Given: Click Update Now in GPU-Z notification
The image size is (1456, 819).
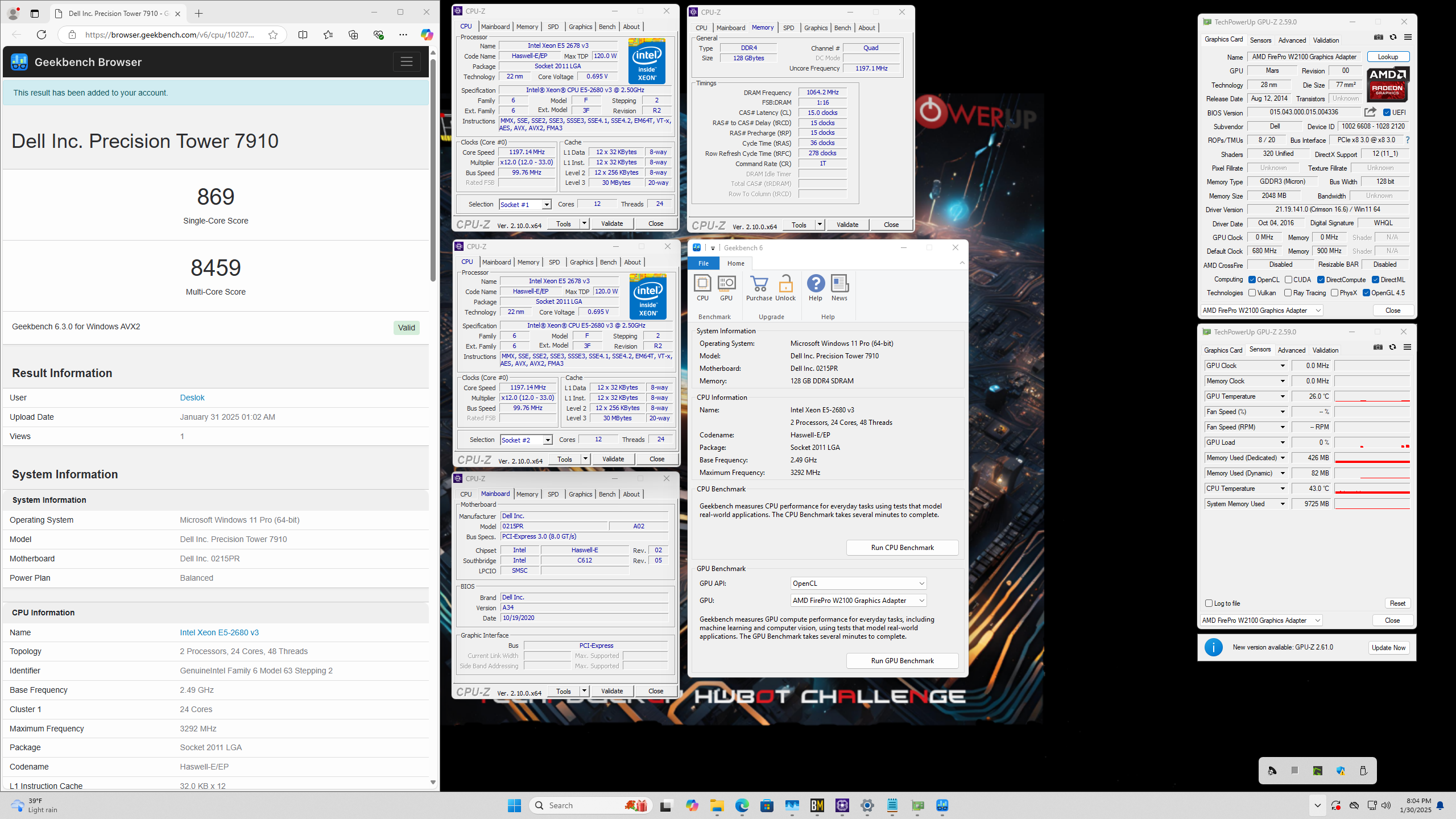Looking at the screenshot, I should pos(1388,647).
